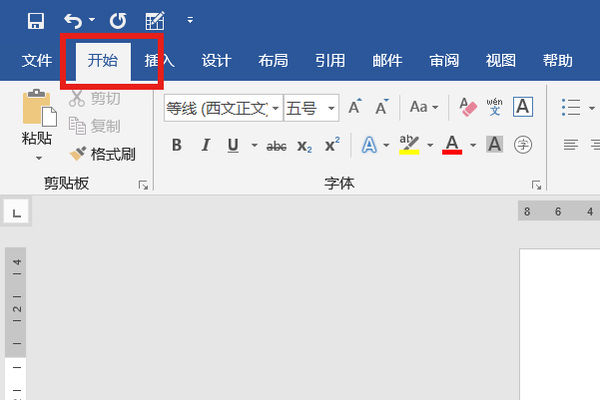Open Customize Quick Access Toolbar dropdown
This screenshot has width=600, height=400.
coord(190,20)
